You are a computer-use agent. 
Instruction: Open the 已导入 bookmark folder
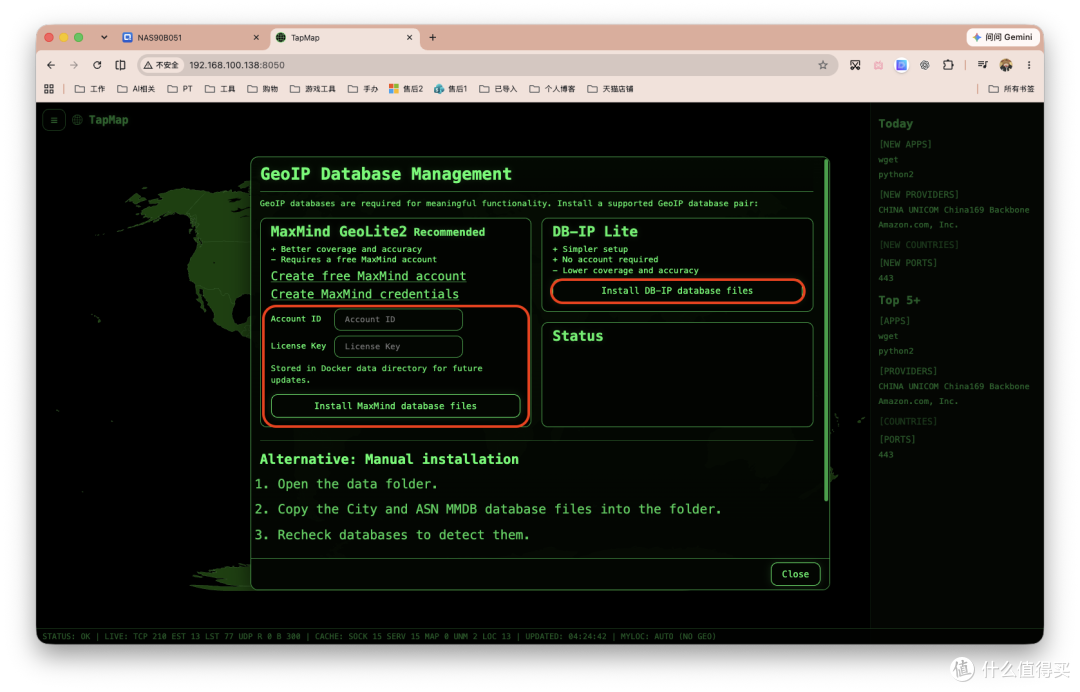pyautogui.click(x=498, y=89)
